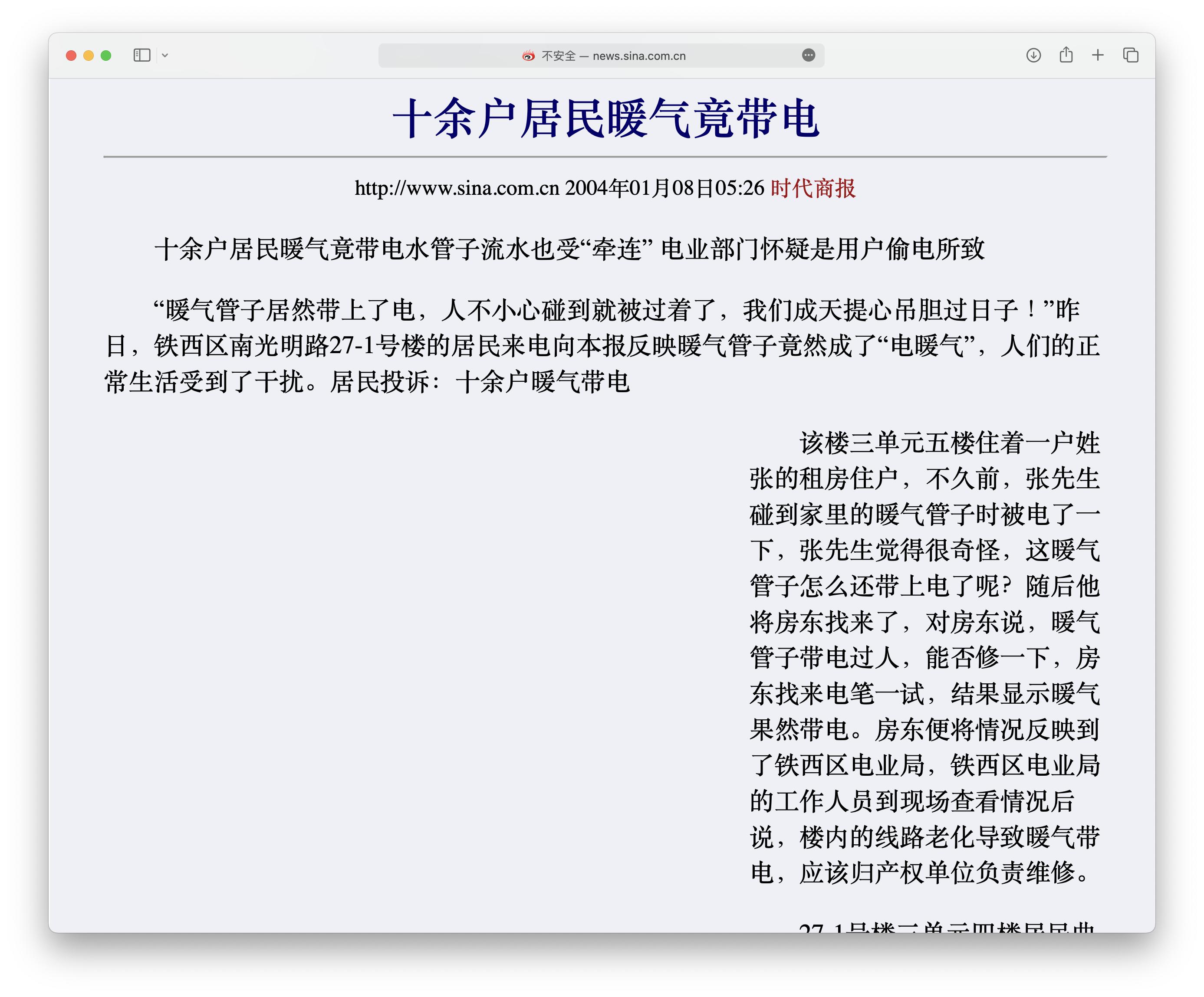Open the page ellipsis menu in the address bar
1204x997 pixels.
tap(808, 55)
